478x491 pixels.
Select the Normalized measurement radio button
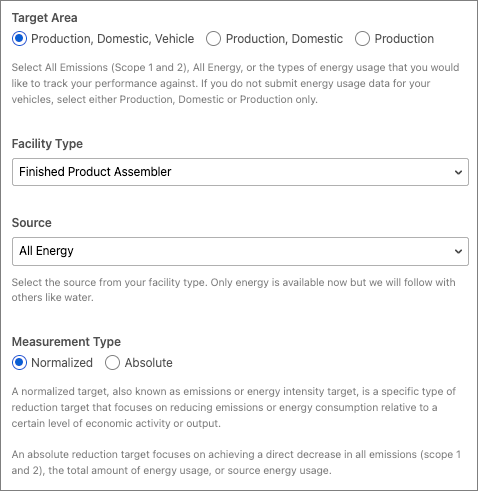click(x=19, y=363)
